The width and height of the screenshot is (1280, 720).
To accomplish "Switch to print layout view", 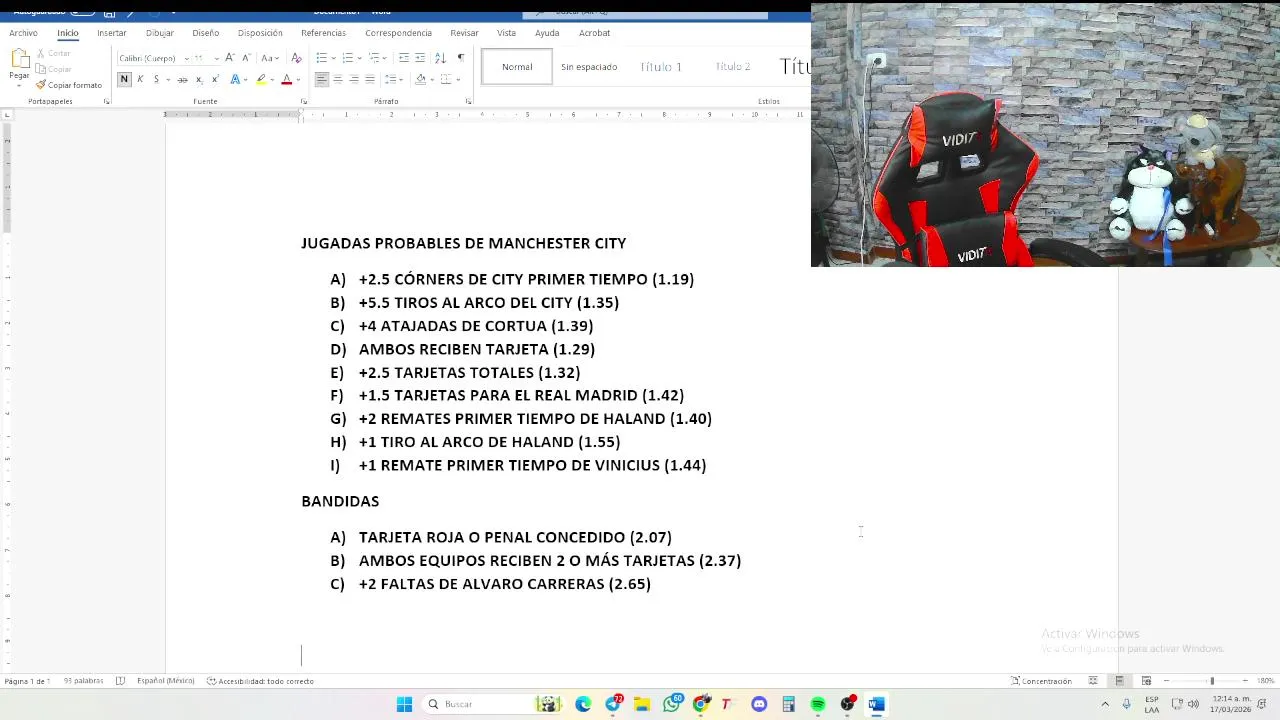I will tap(1119, 681).
